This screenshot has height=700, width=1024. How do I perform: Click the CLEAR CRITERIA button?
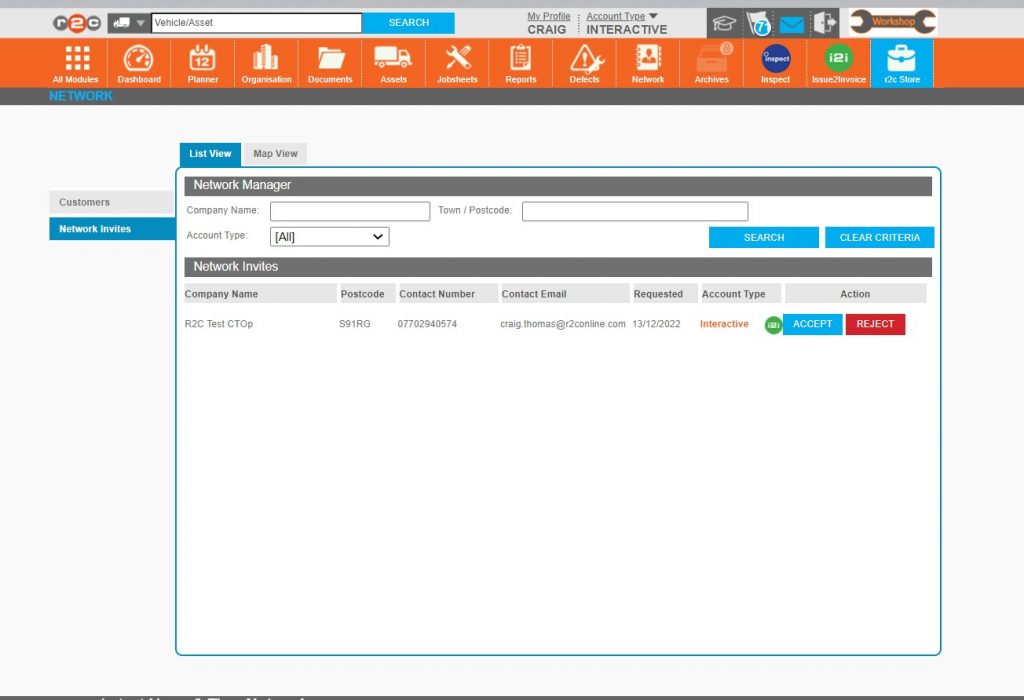coord(879,237)
